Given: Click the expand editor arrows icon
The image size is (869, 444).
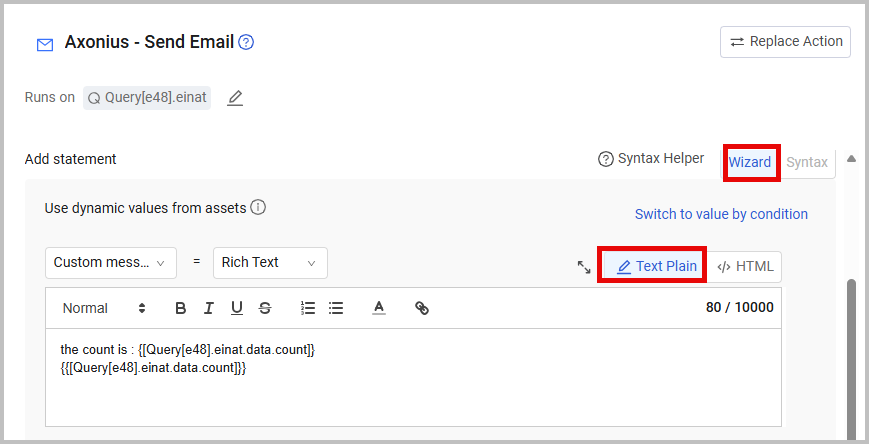Looking at the screenshot, I should point(584,267).
